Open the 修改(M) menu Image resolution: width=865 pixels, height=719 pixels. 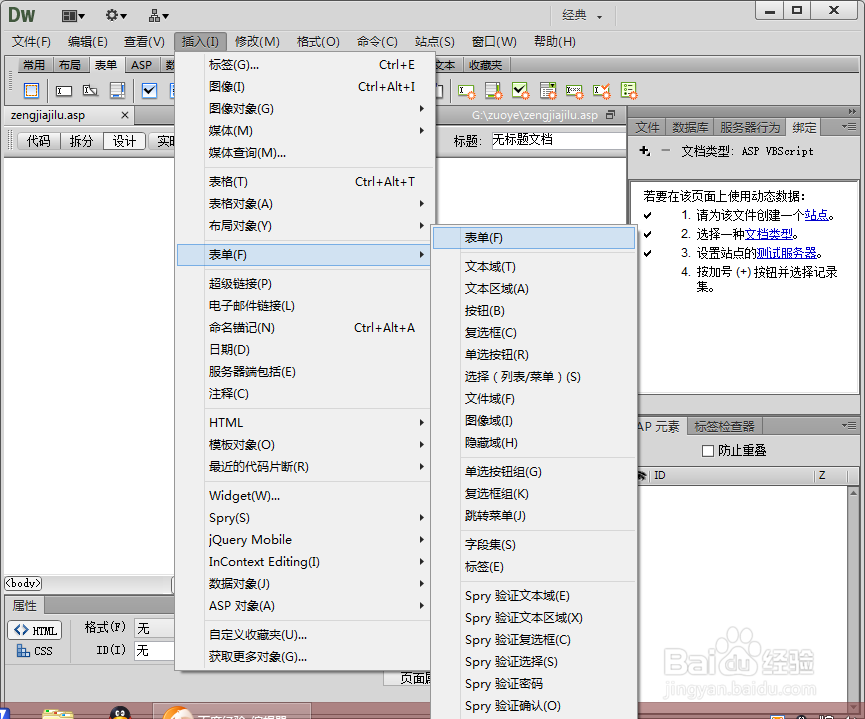click(257, 42)
